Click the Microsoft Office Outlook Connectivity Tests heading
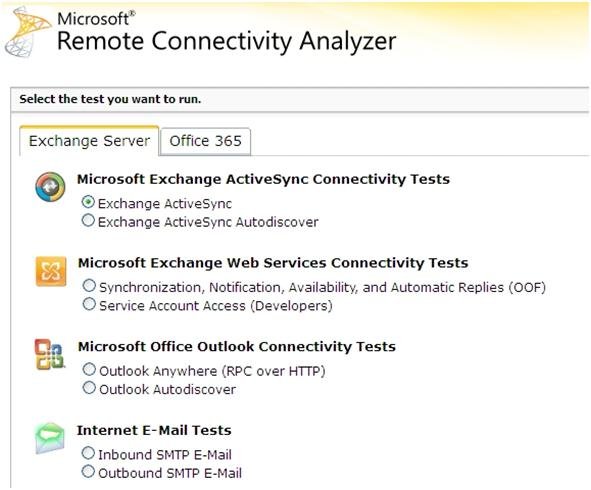This screenshot has height=490, width=591. click(237, 346)
